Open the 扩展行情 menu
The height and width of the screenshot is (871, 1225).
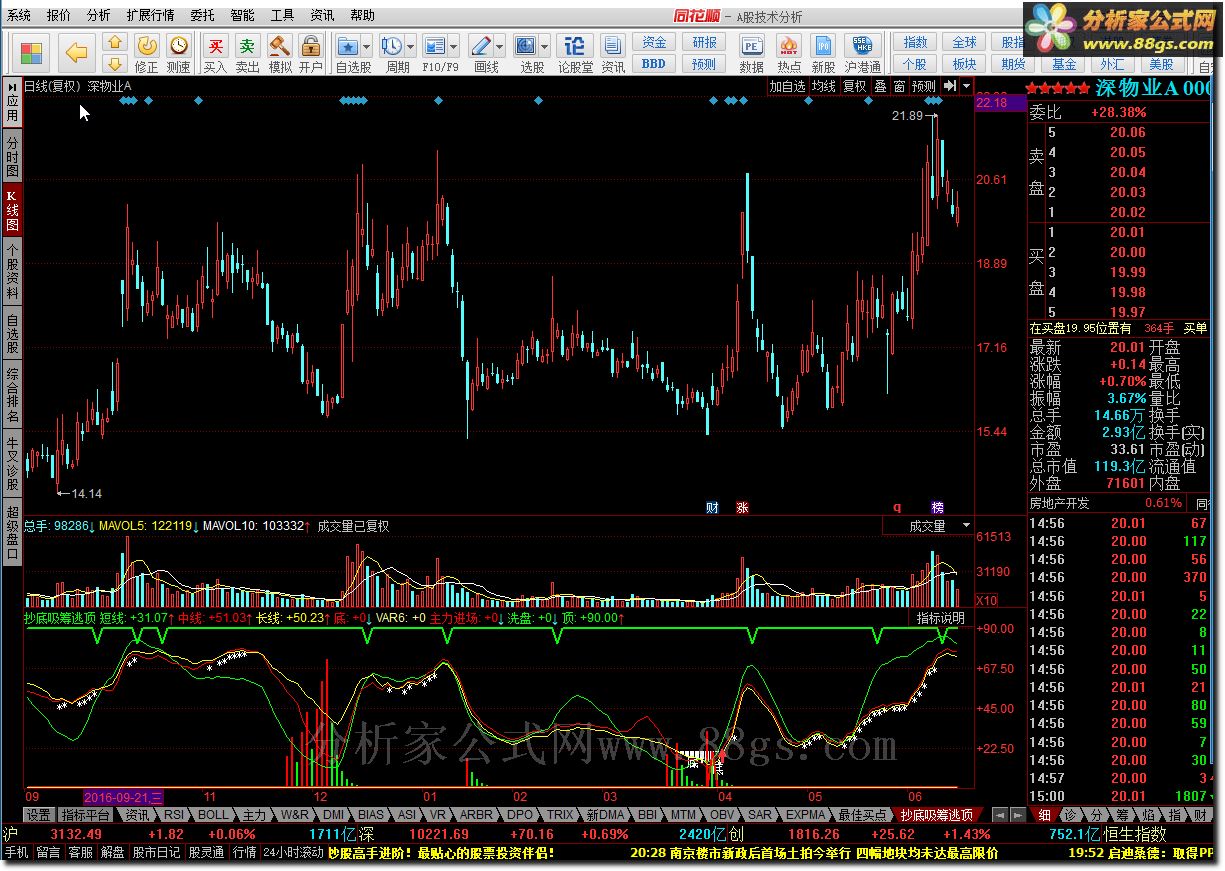150,15
